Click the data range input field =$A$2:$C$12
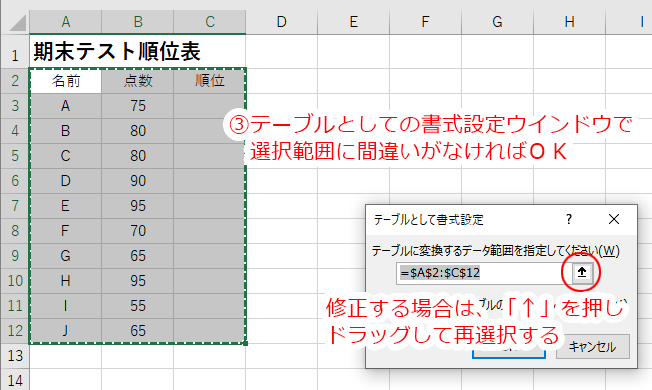This screenshot has width=652, height=390. (x=484, y=273)
